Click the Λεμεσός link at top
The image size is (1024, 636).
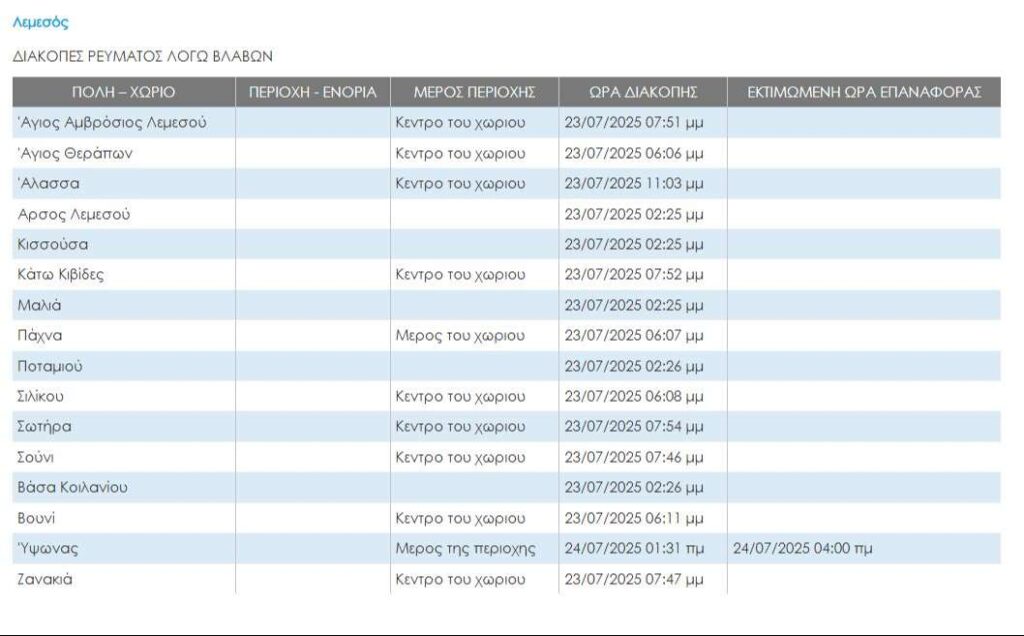coord(40,22)
